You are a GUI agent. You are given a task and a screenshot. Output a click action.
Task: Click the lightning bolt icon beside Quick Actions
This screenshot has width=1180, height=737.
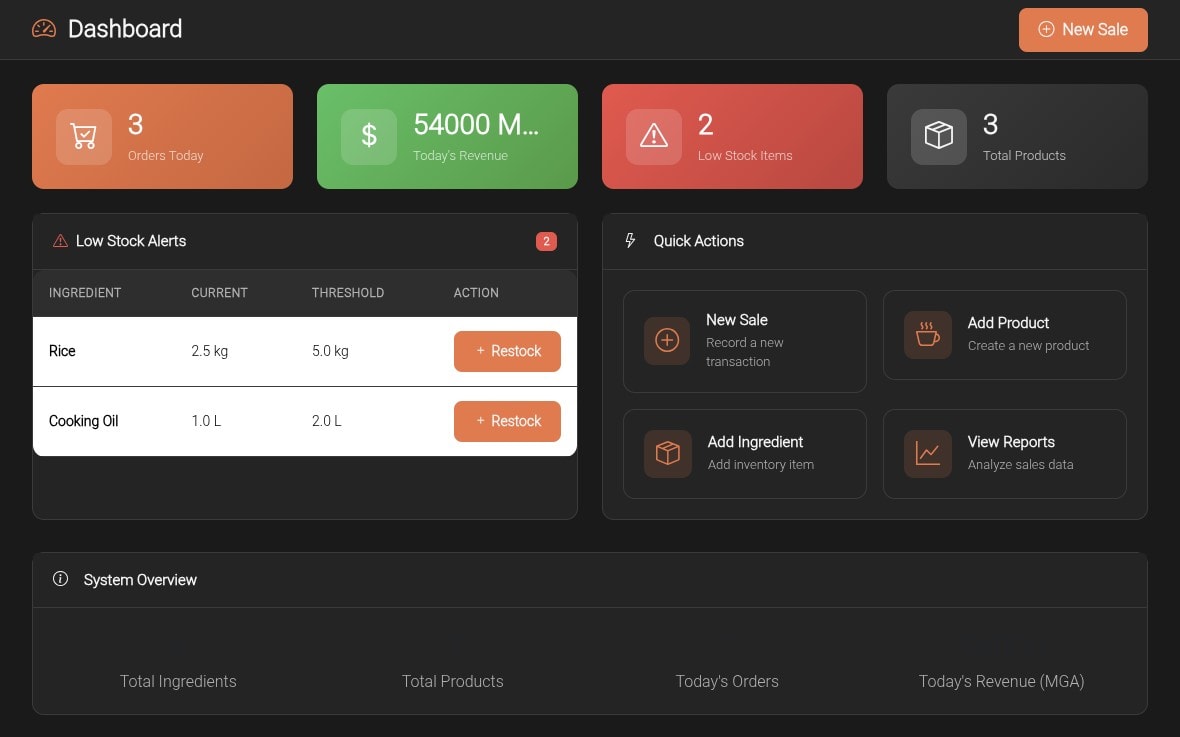(x=631, y=241)
